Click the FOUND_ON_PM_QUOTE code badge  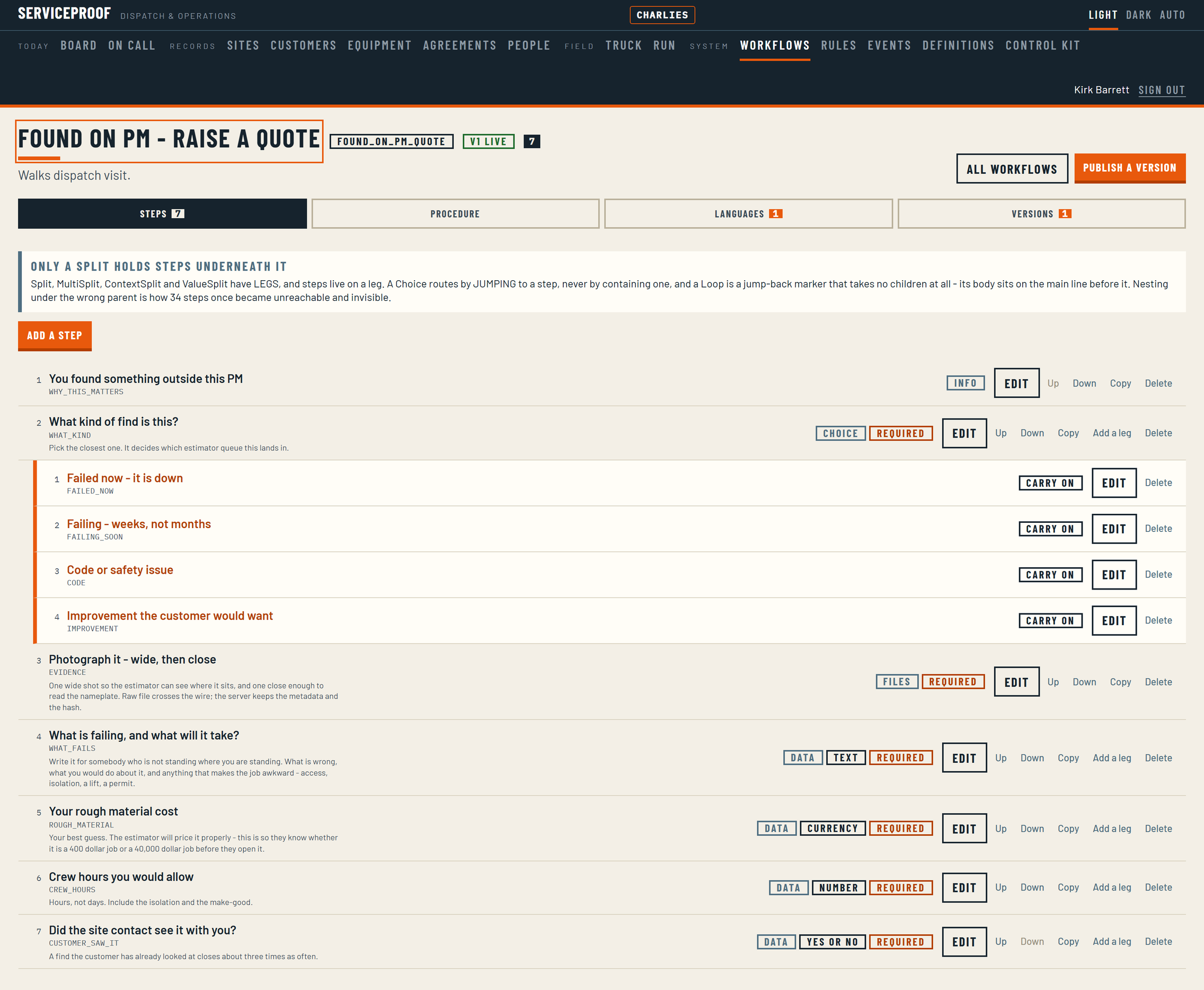pyautogui.click(x=392, y=141)
